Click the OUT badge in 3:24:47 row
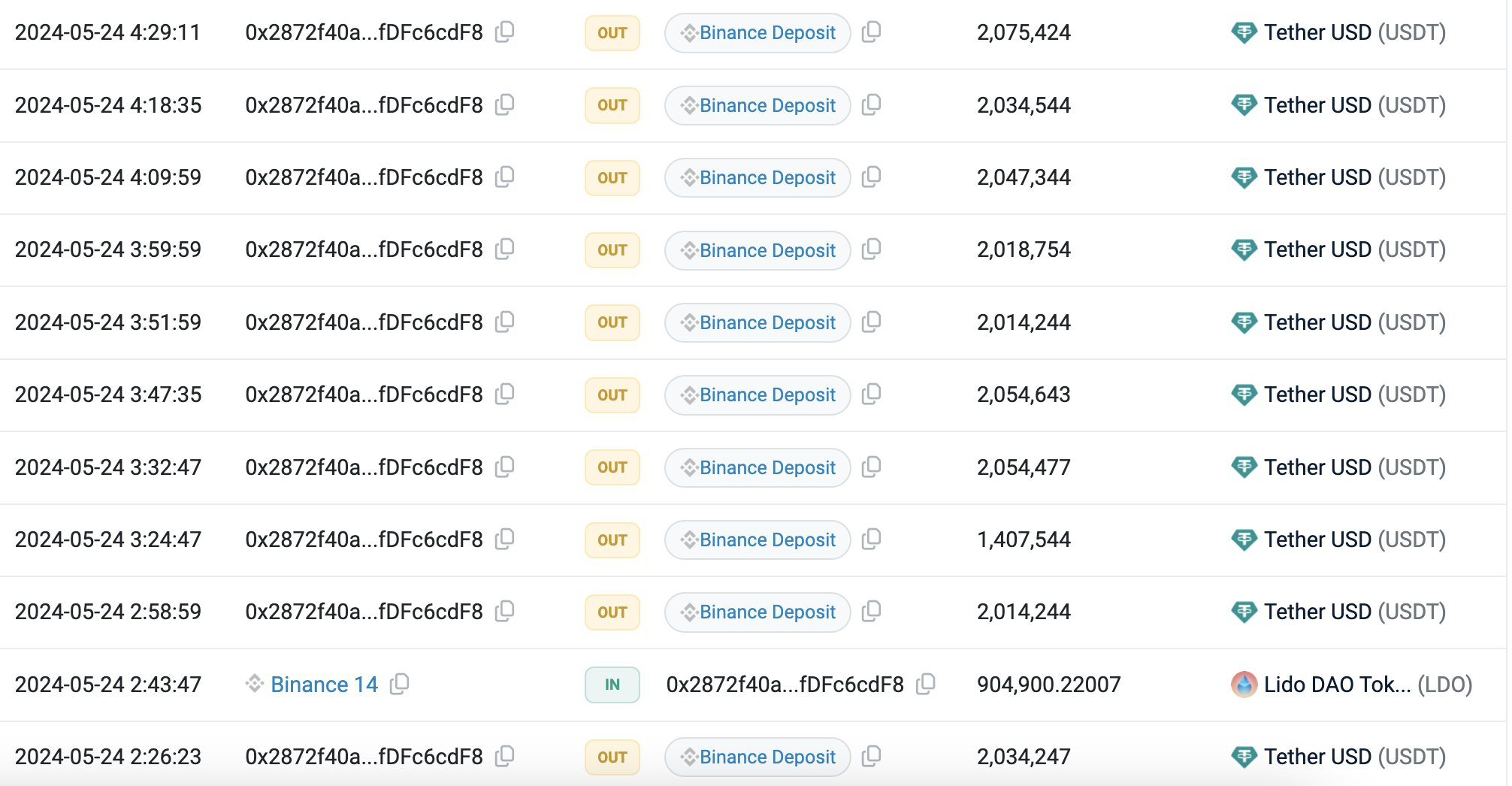The height and width of the screenshot is (786, 1512). click(x=612, y=540)
